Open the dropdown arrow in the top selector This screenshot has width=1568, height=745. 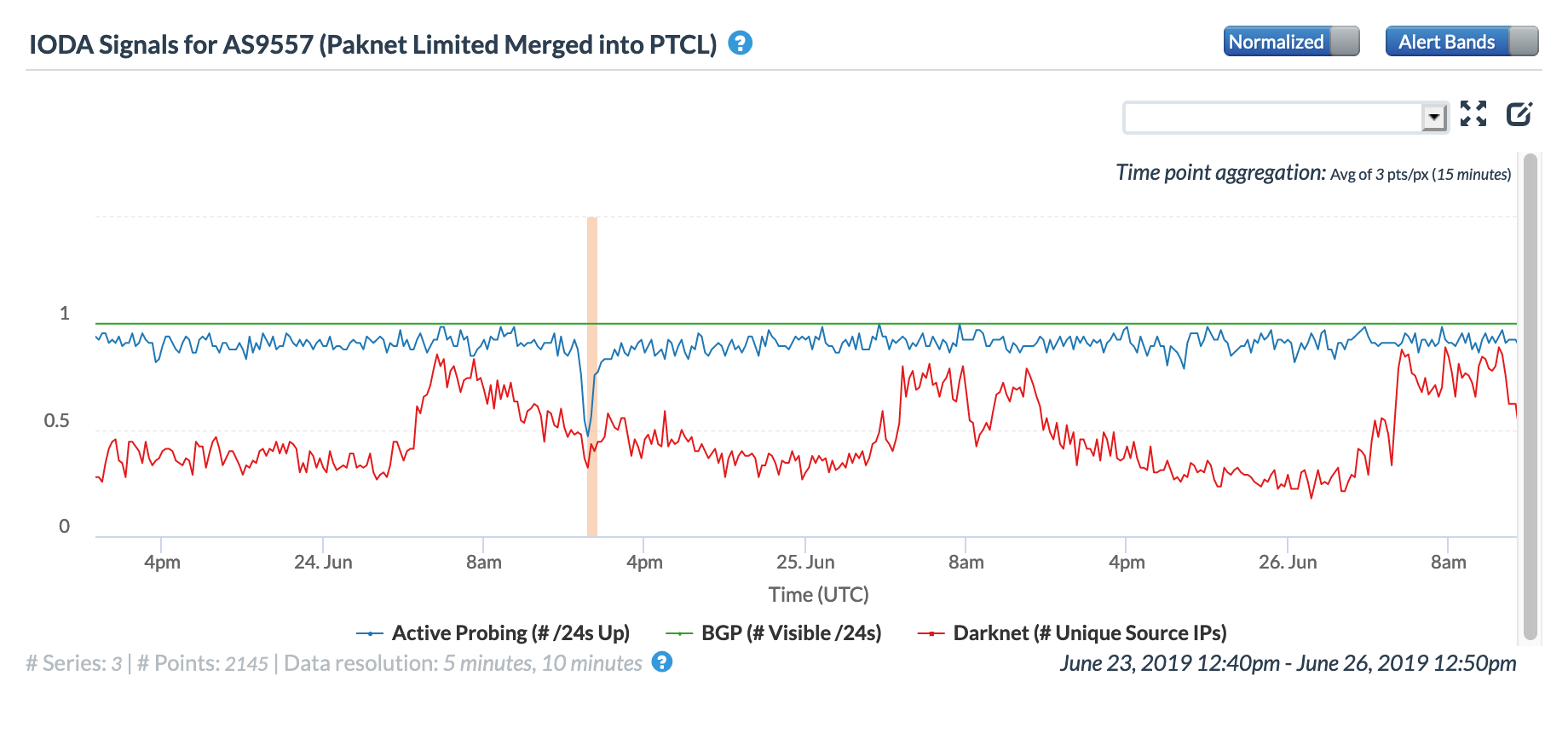click(1434, 117)
